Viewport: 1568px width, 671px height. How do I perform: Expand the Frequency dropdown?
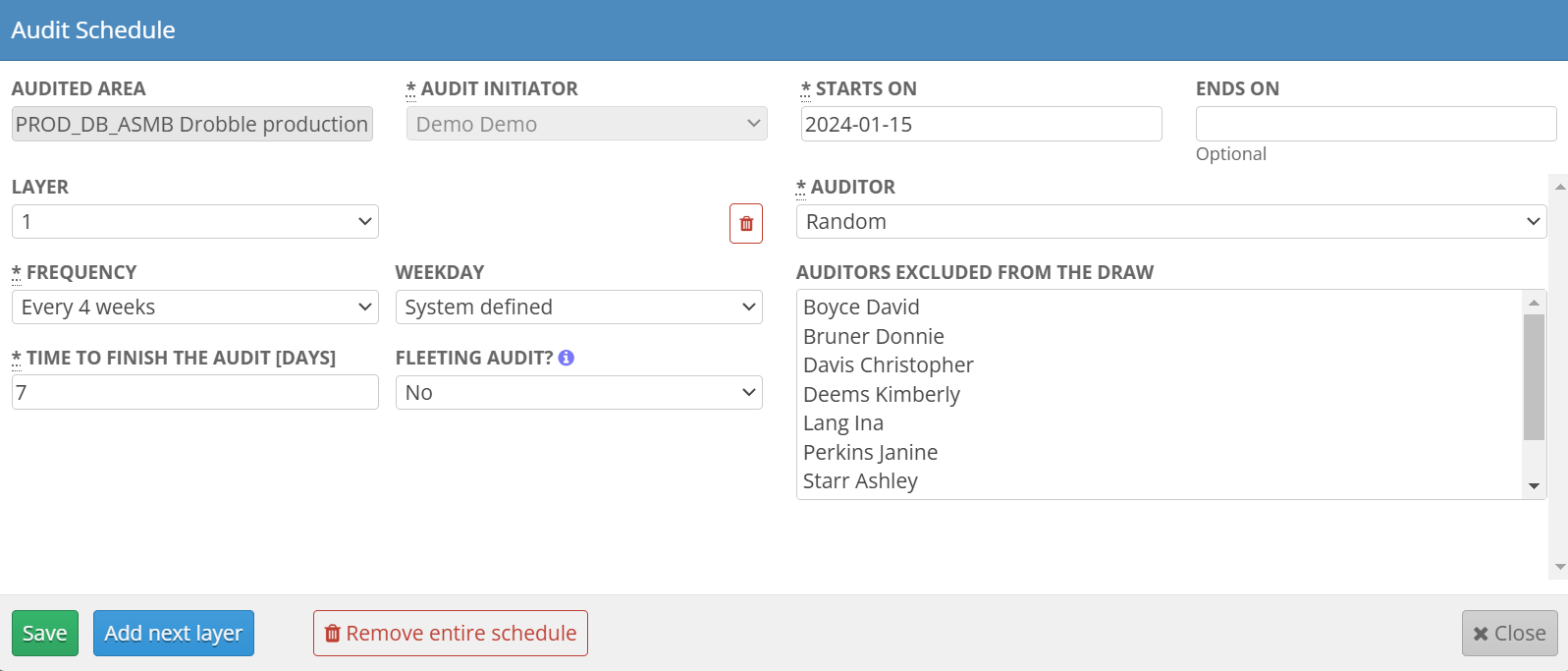194,308
